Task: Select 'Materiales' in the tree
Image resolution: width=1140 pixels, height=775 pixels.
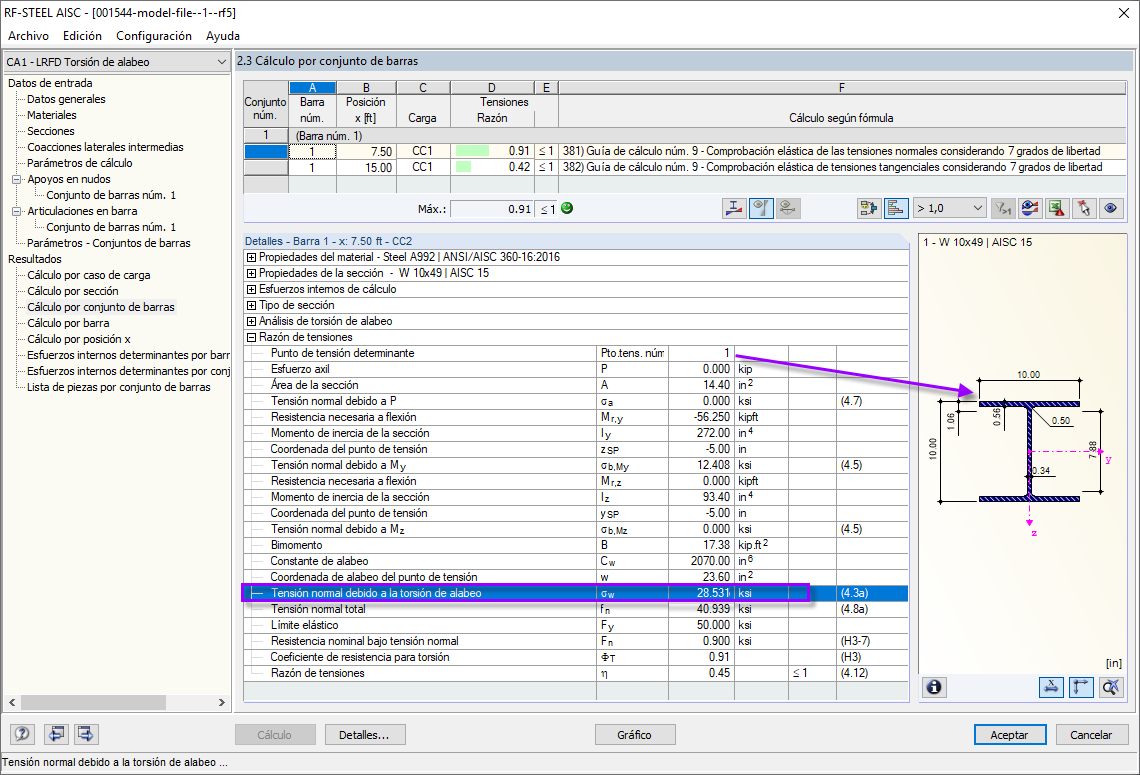Action: point(52,115)
